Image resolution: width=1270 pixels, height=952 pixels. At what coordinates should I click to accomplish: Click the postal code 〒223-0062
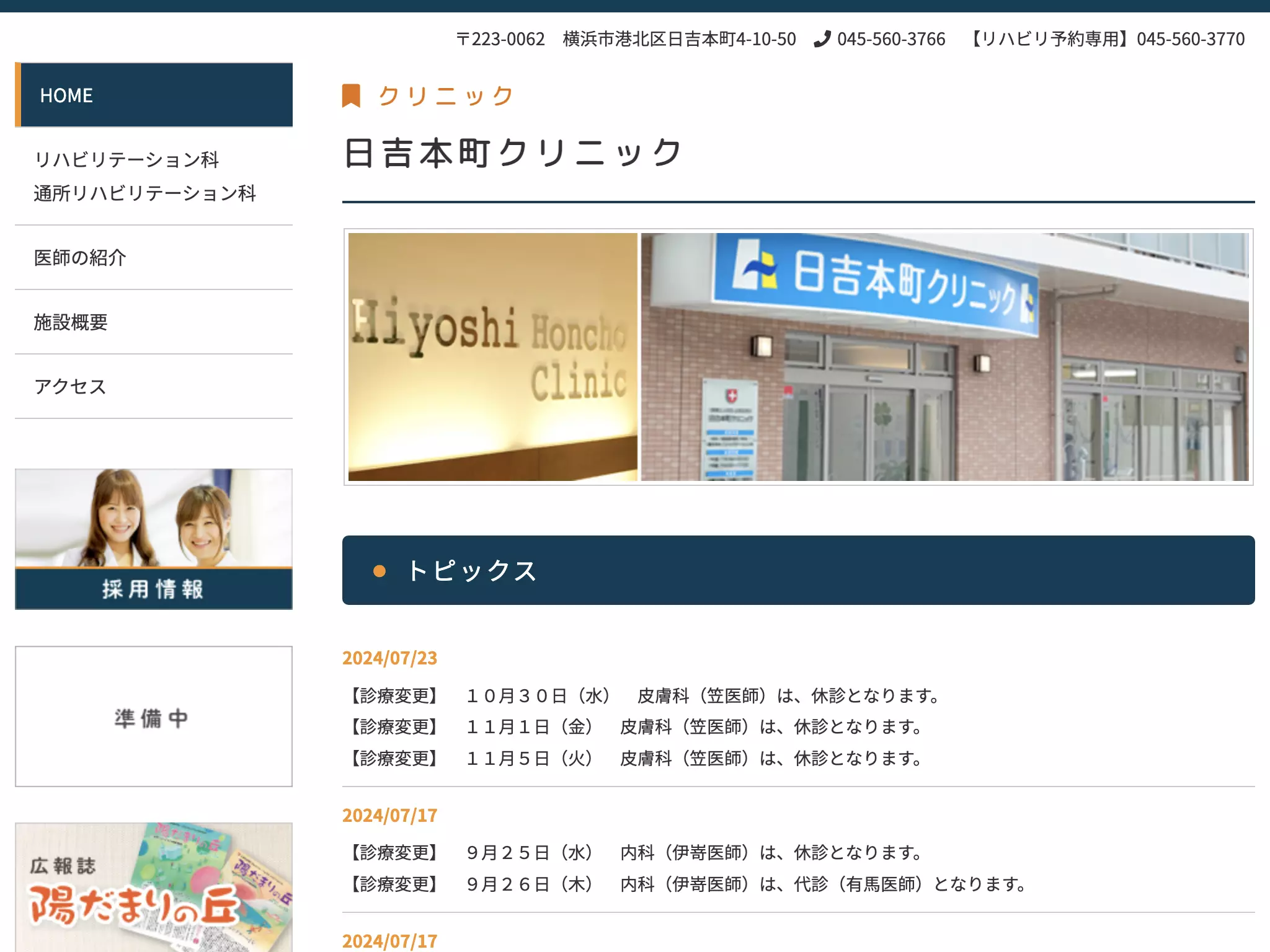500,39
